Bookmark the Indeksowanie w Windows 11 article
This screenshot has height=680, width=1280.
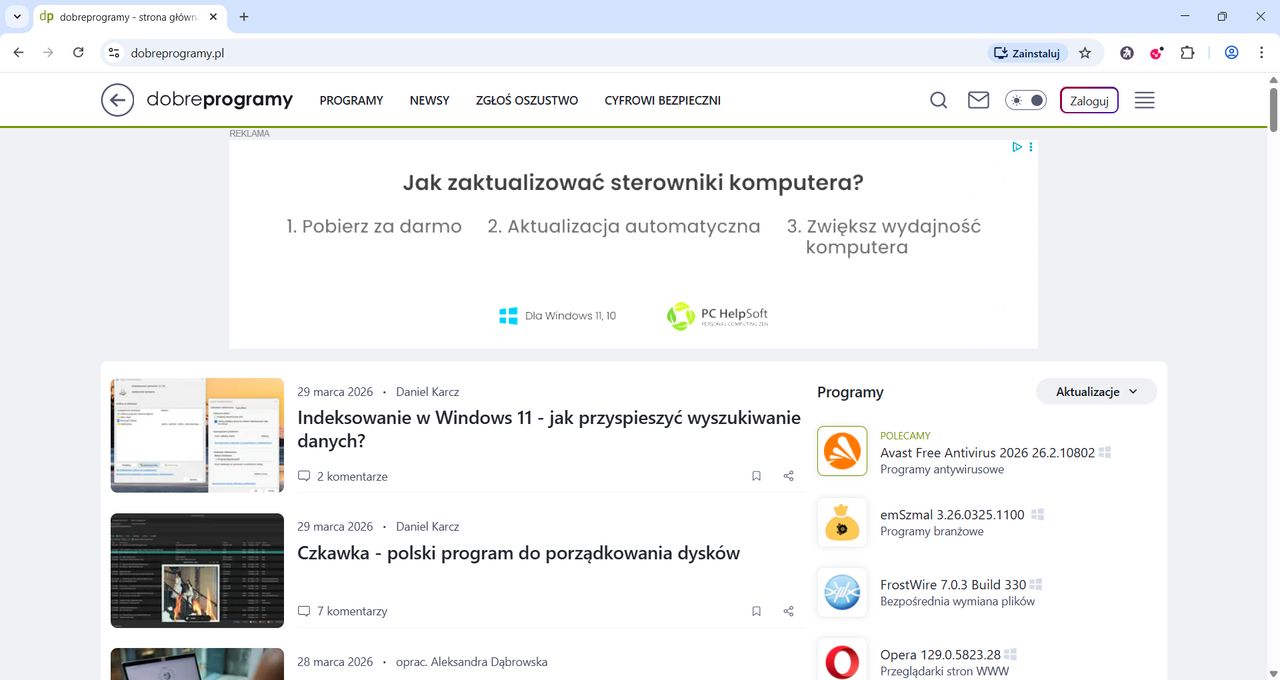pos(757,476)
